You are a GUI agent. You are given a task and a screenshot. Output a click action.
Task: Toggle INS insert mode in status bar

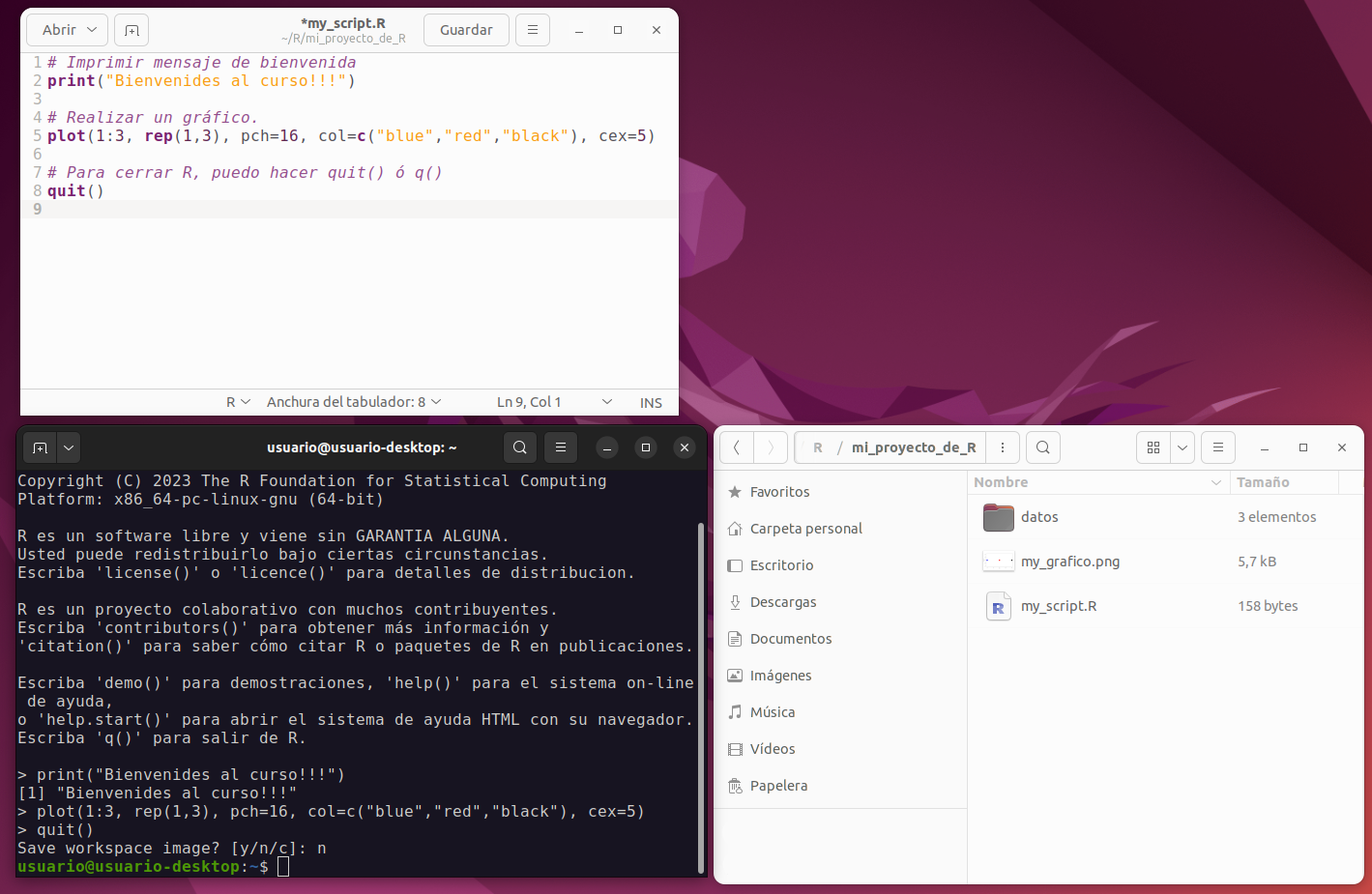pos(651,403)
